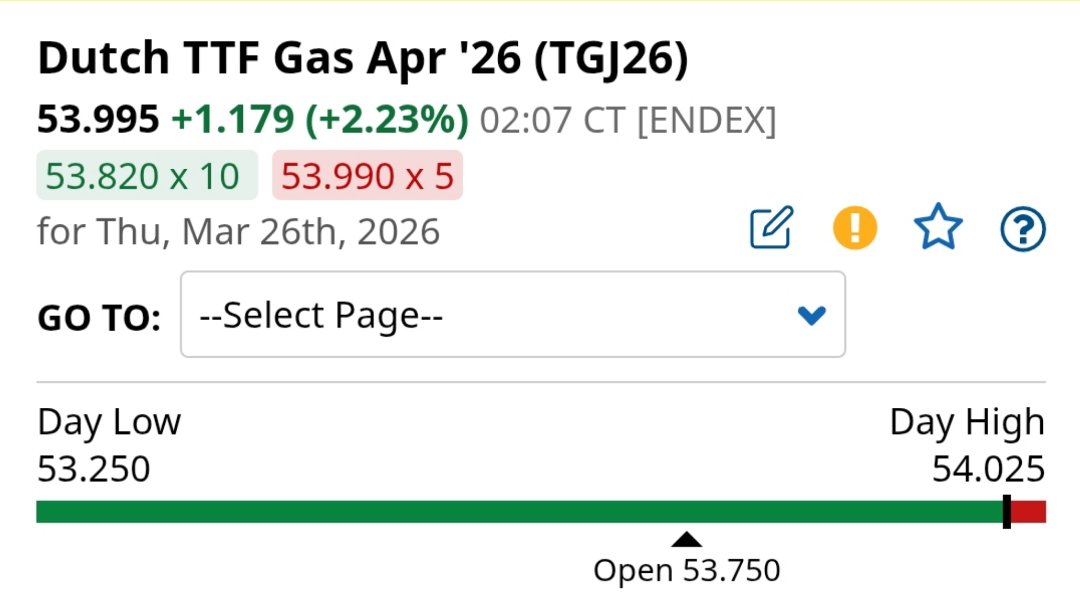Viewport: 1080px width, 599px height.
Task: Click the pencil edit notes icon
Action: coord(771,228)
